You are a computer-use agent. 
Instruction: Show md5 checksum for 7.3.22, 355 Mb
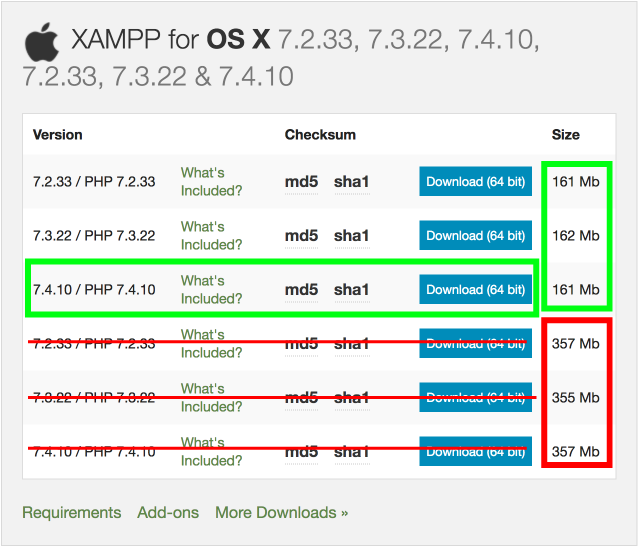click(301, 398)
